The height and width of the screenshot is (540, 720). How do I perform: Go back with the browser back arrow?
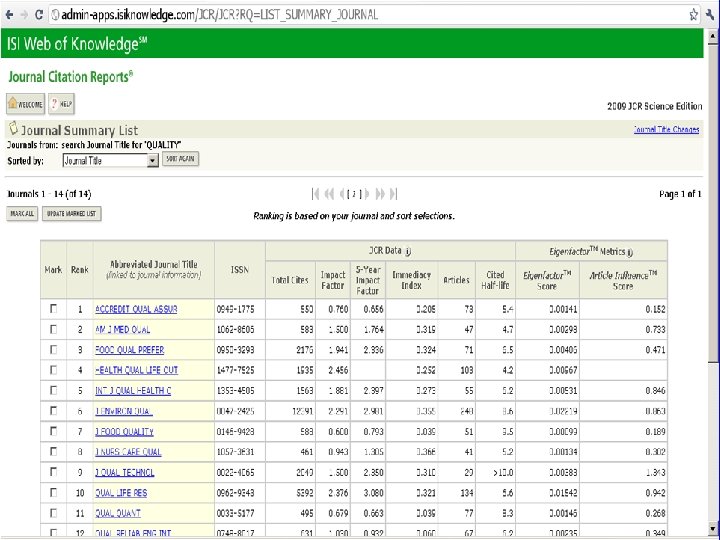tap(9, 15)
